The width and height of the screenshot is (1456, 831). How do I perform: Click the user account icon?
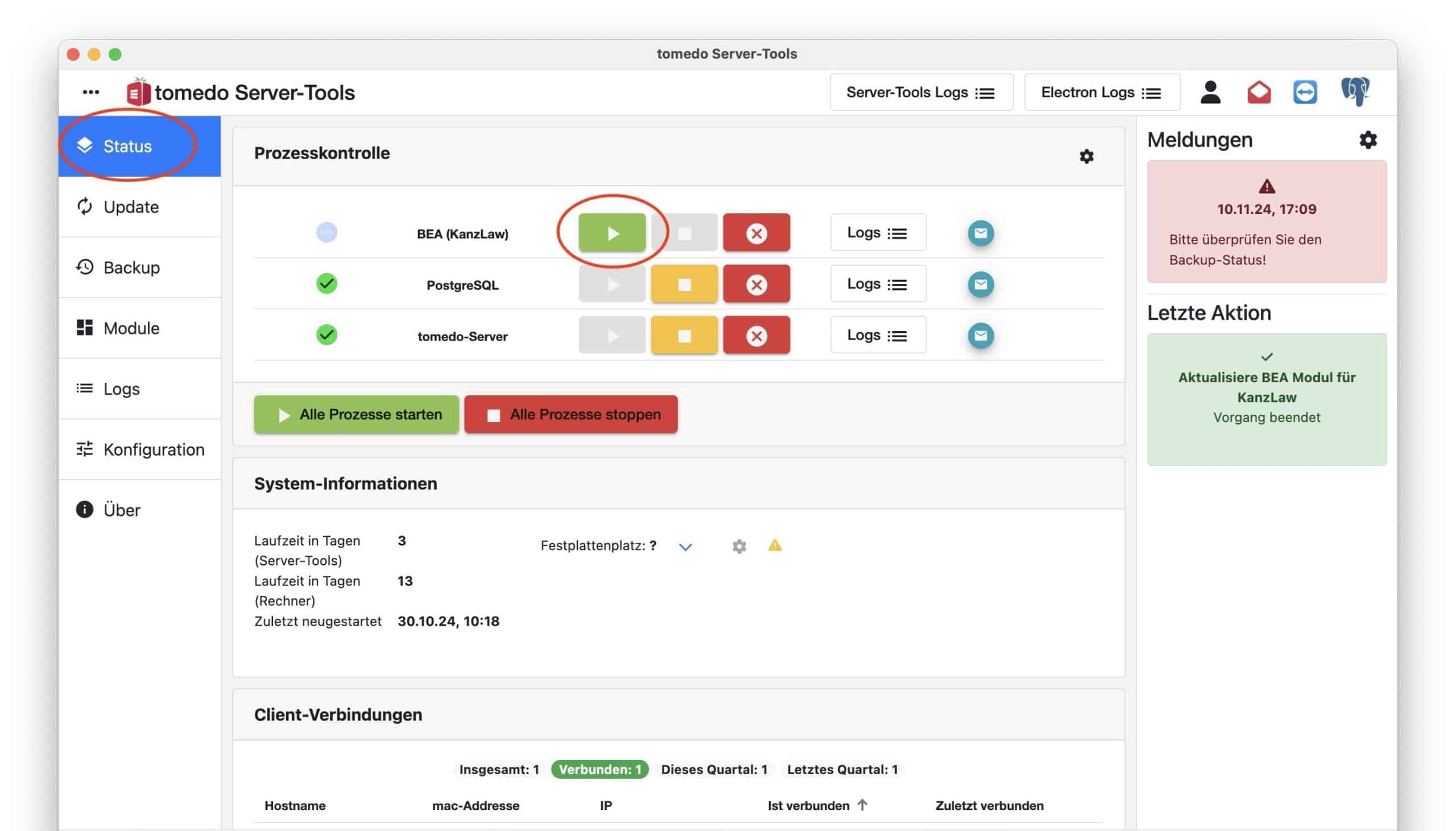click(1210, 92)
